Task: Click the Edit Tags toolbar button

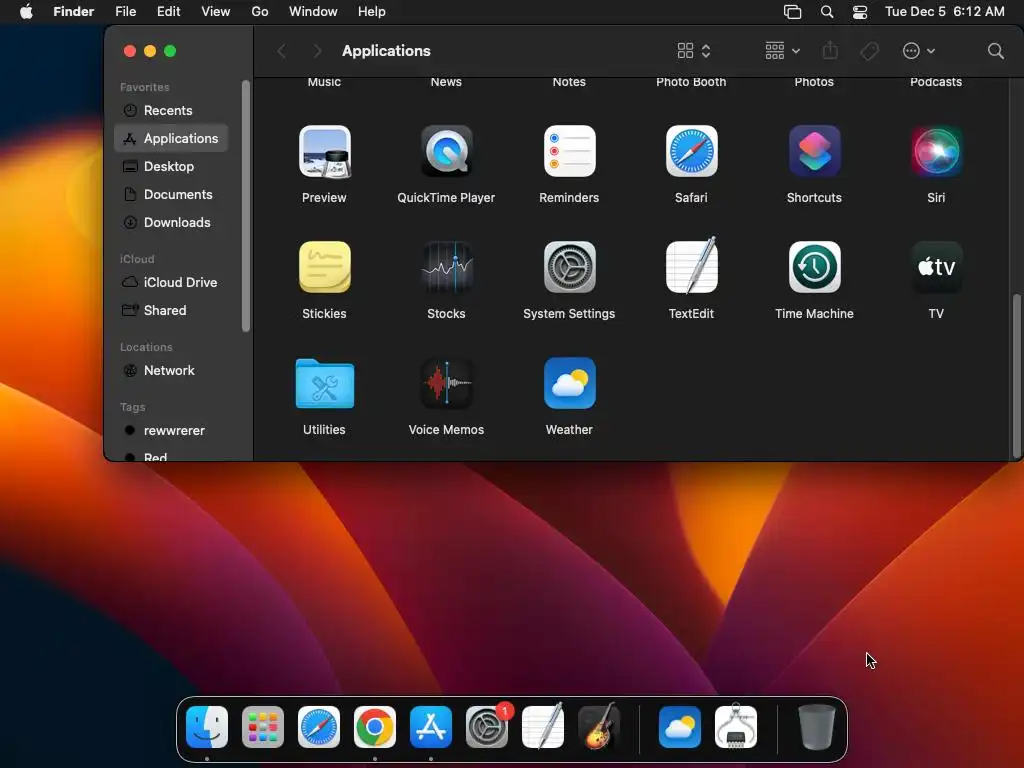Action: click(x=869, y=51)
